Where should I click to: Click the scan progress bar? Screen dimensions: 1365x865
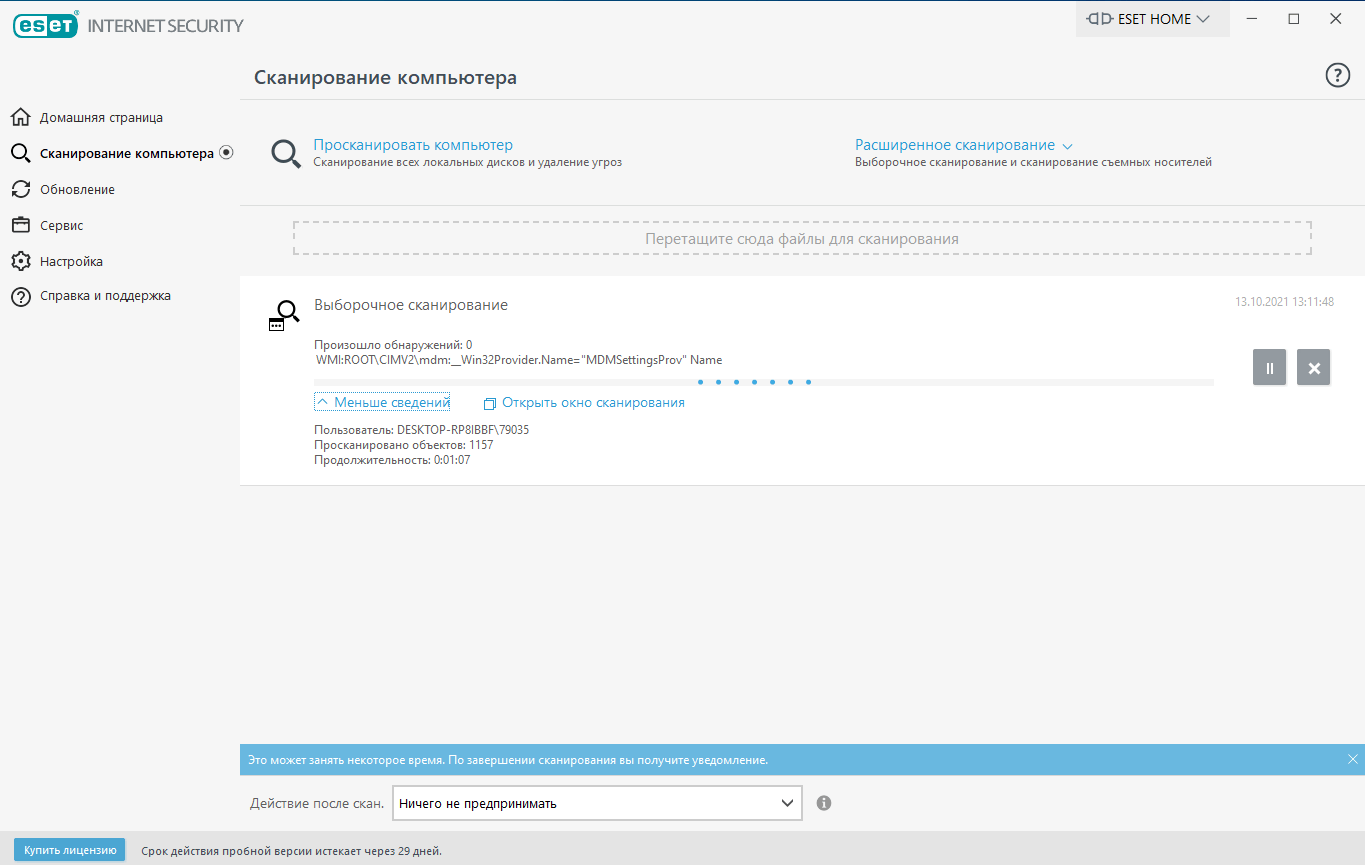tap(763, 382)
